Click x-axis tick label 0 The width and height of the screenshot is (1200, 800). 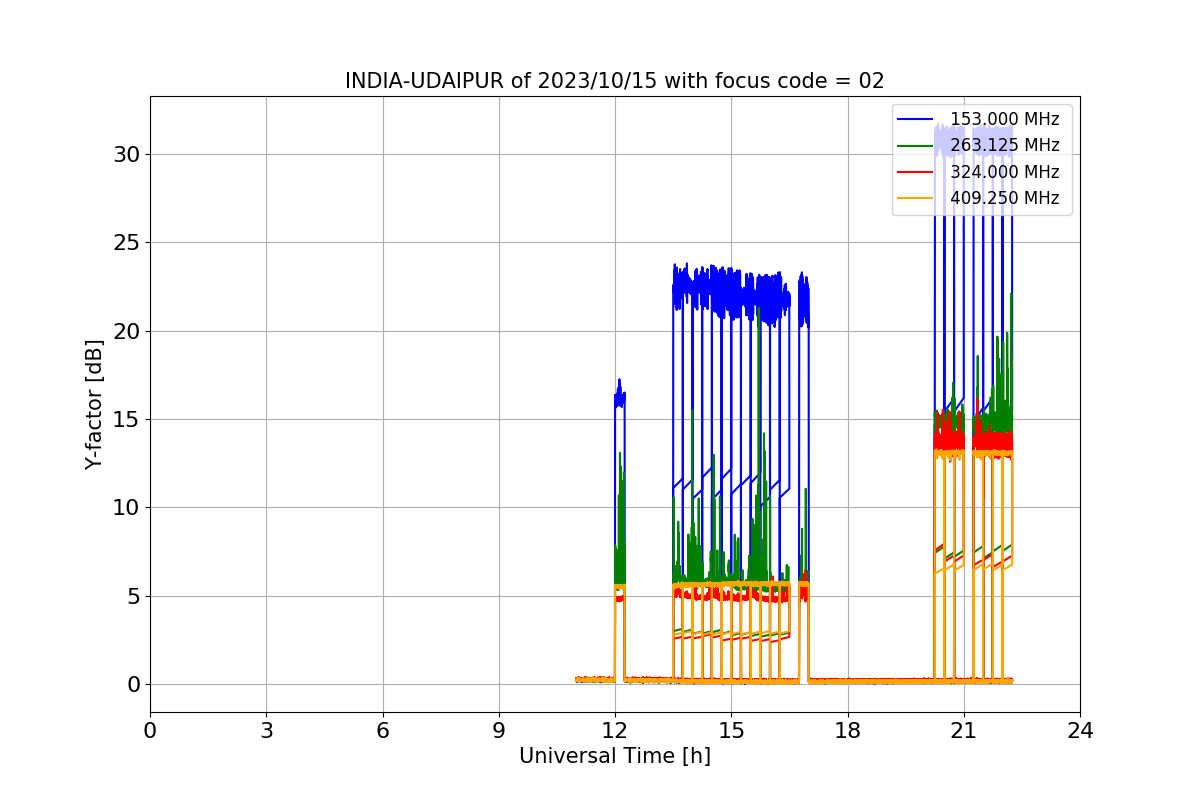(x=150, y=730)
